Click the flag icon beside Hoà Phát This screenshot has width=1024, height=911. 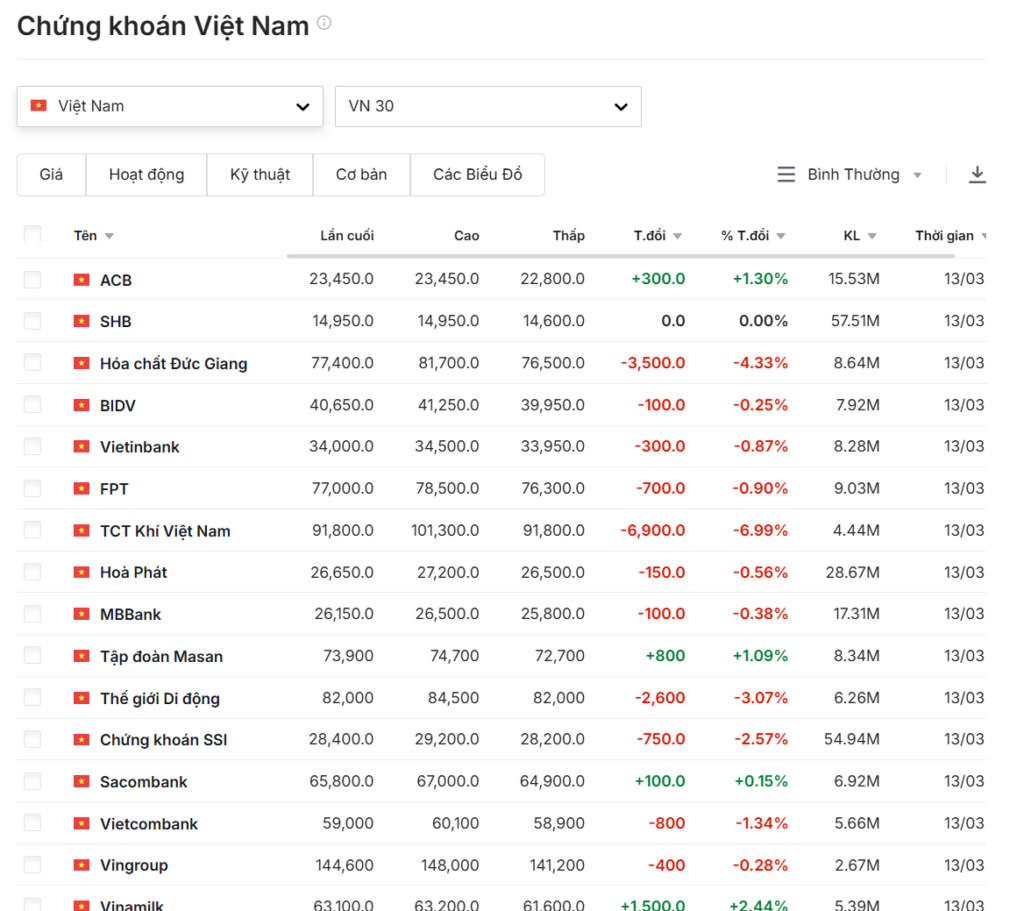pos(82,572)
